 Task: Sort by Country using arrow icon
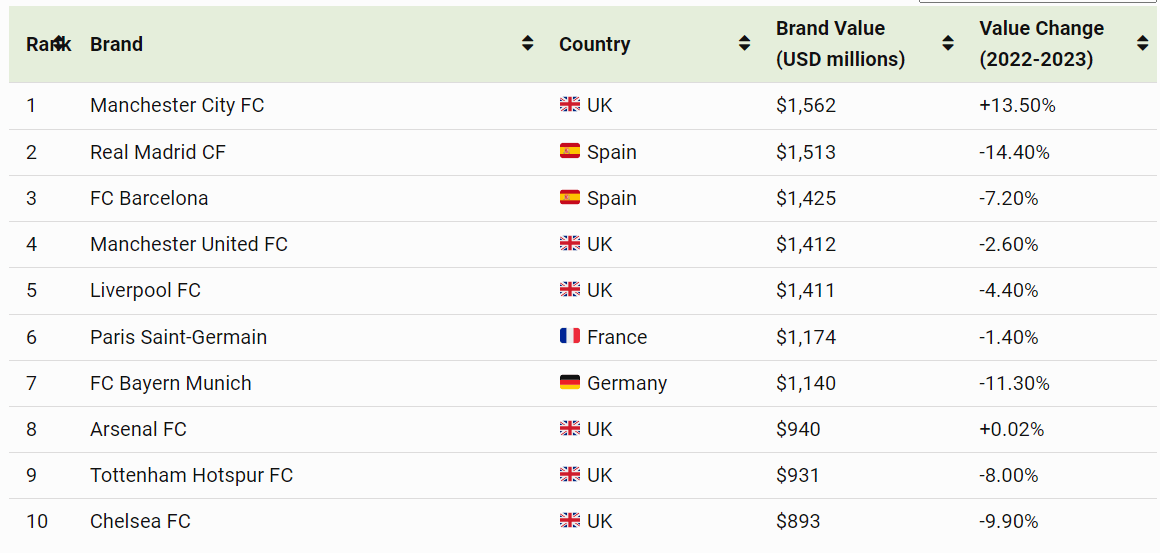click(x=744, y=43)
